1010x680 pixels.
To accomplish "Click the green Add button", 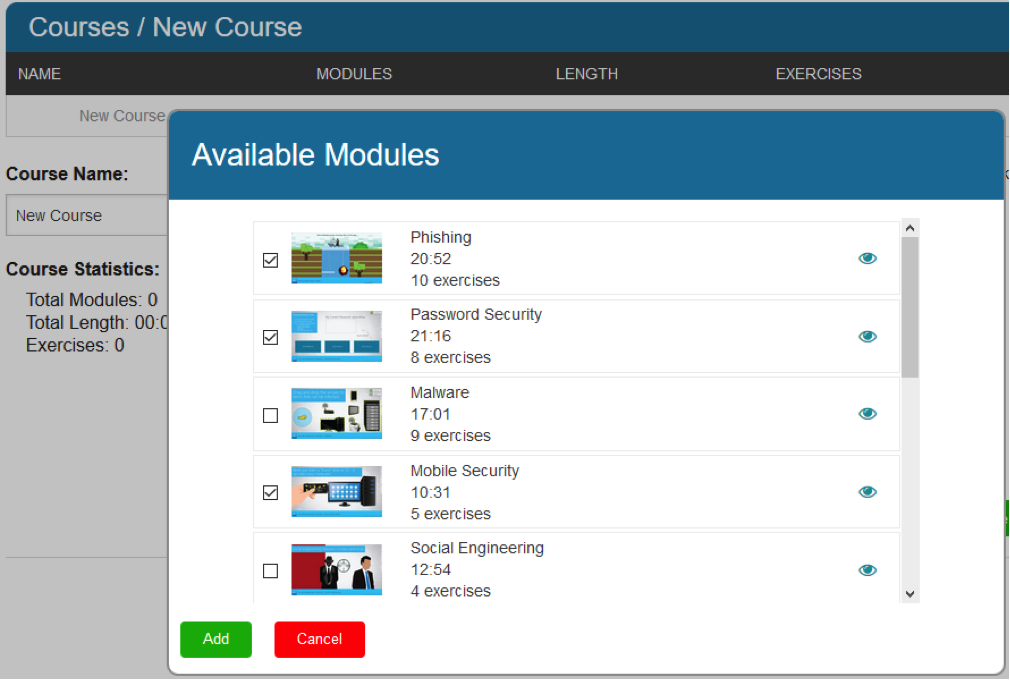I will coord(216,639).
